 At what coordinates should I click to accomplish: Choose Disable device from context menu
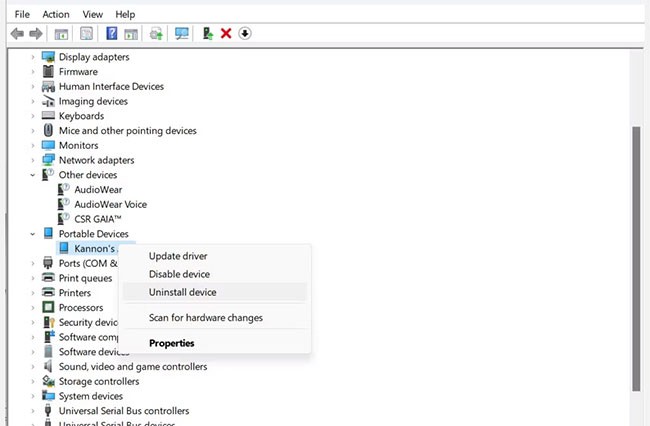(x=215, y=274)
